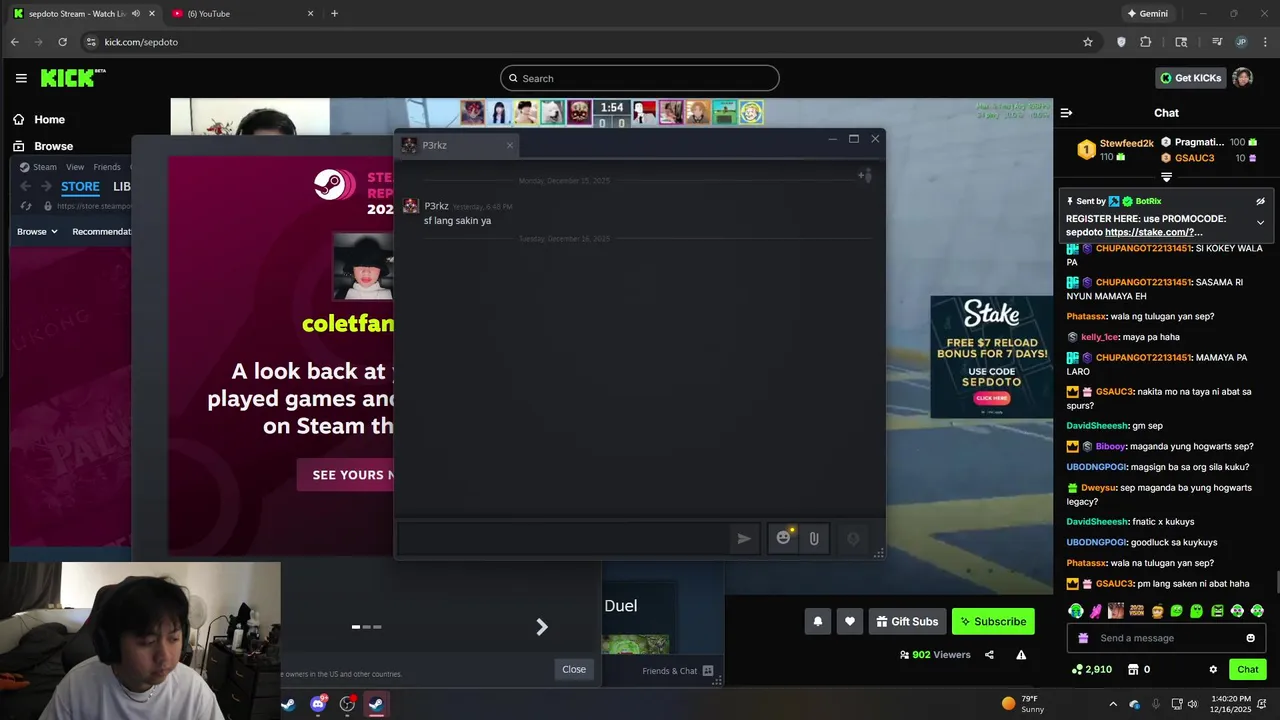The width and height of the screenshot is (1280, 720).
Task: Expand the pinned message chevron
Action: [x=1260, y=222]
